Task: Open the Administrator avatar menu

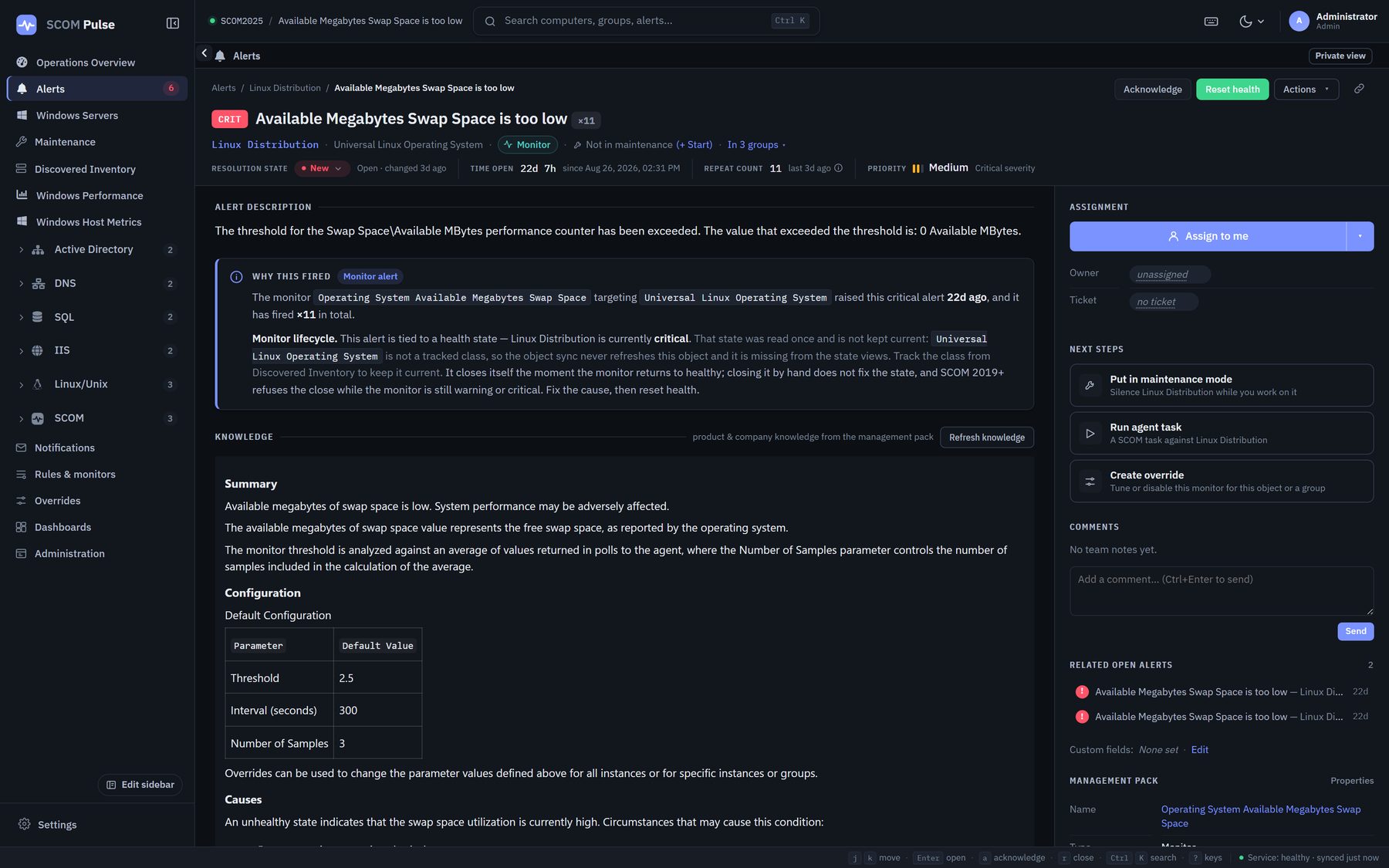Action: 1299,22
